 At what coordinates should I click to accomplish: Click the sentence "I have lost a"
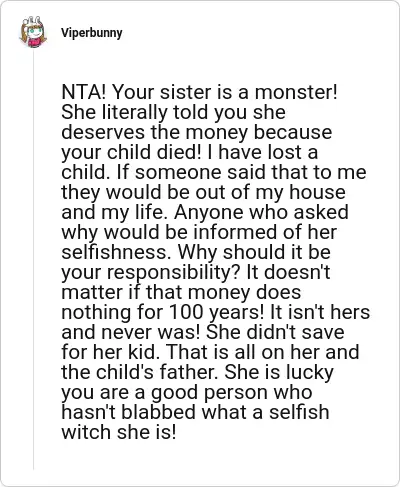(262, 152)
